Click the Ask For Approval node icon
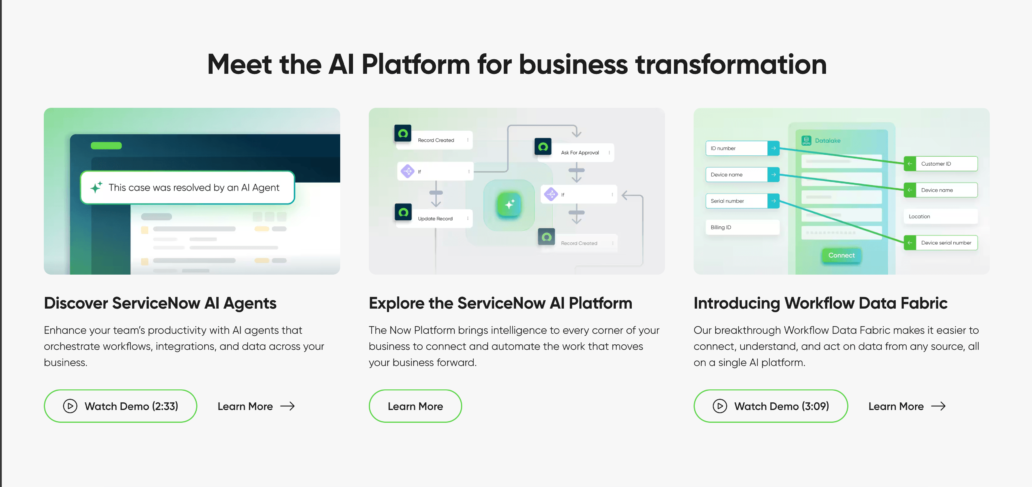 pyautogui.click(x=544, y=148)
